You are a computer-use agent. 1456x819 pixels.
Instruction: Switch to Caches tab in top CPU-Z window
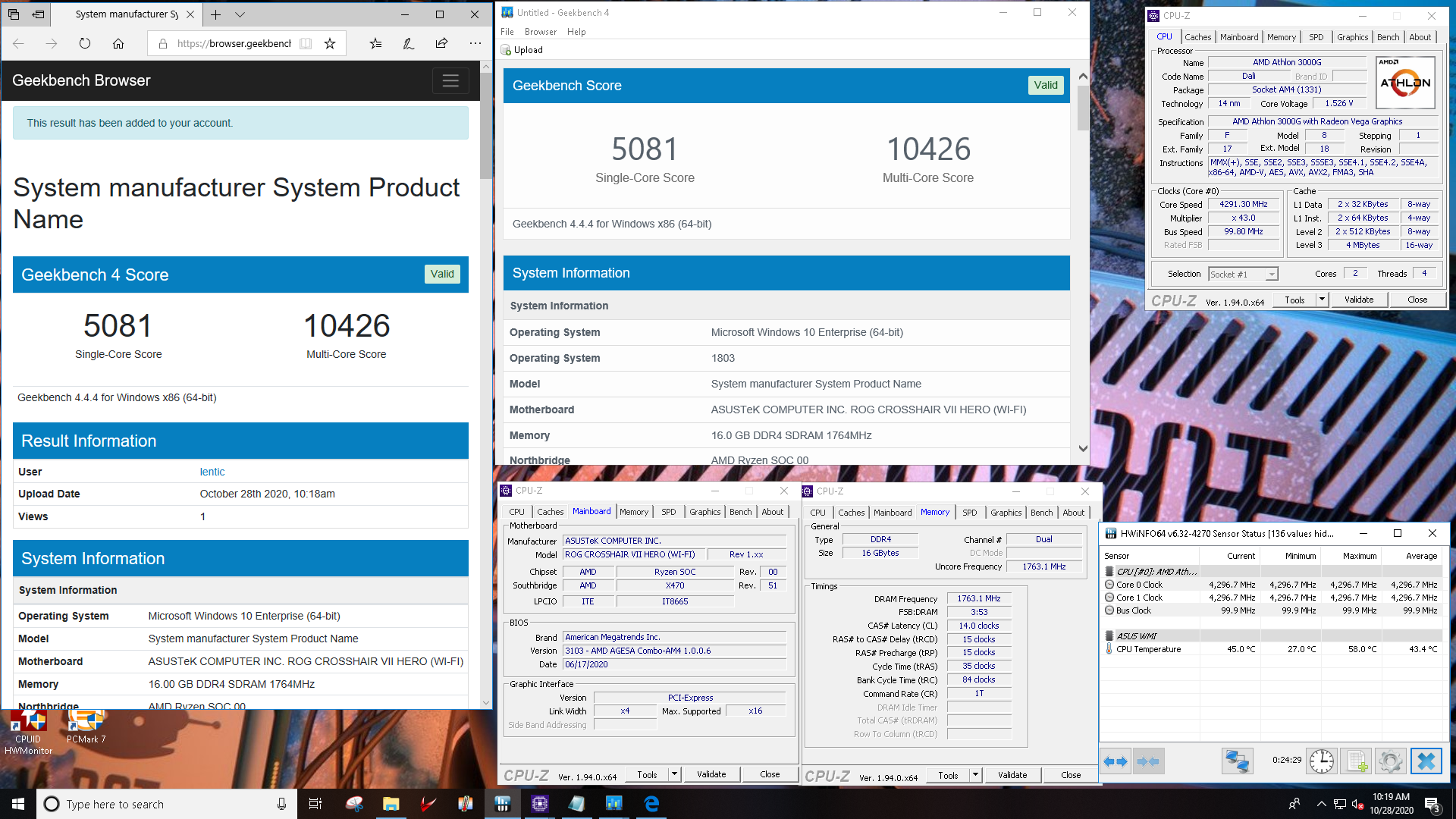point(1198,37)
